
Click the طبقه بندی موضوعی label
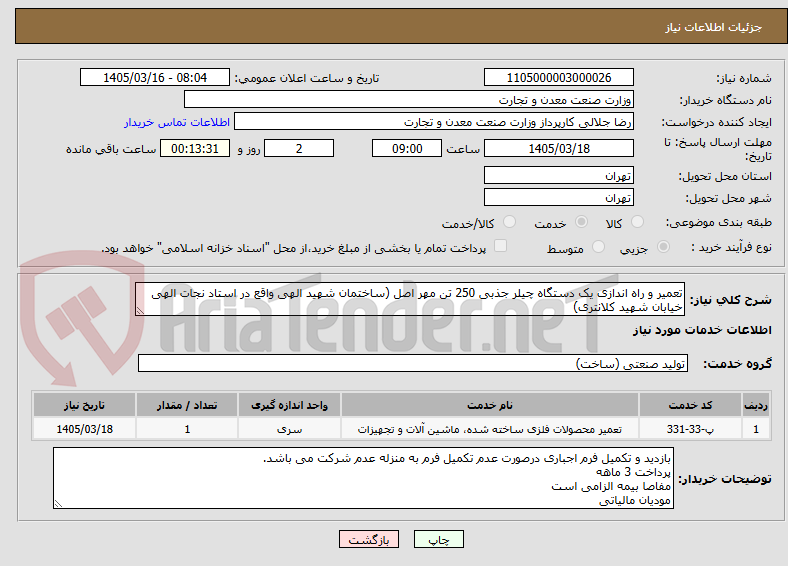point(719,222)
